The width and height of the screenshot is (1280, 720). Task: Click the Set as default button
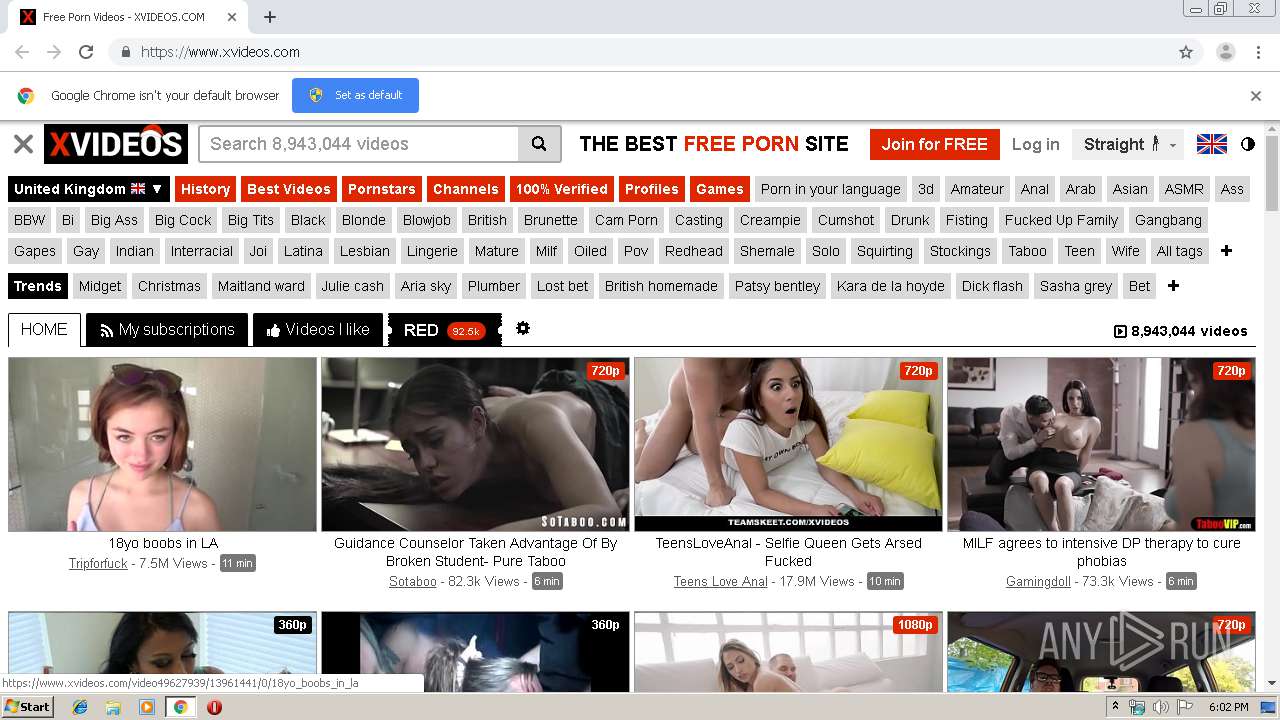(355, 95)
